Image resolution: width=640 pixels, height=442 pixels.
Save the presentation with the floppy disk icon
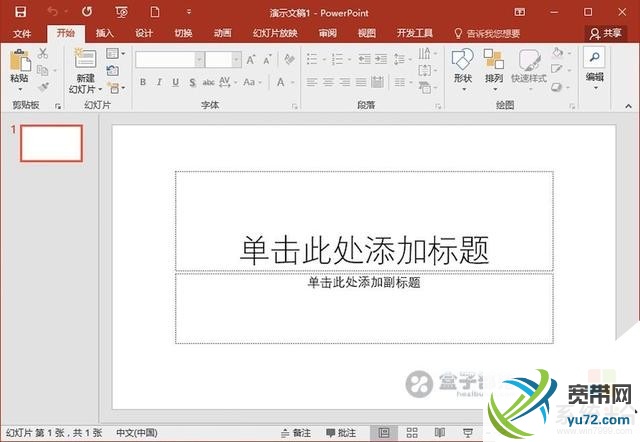click(20, 11)
